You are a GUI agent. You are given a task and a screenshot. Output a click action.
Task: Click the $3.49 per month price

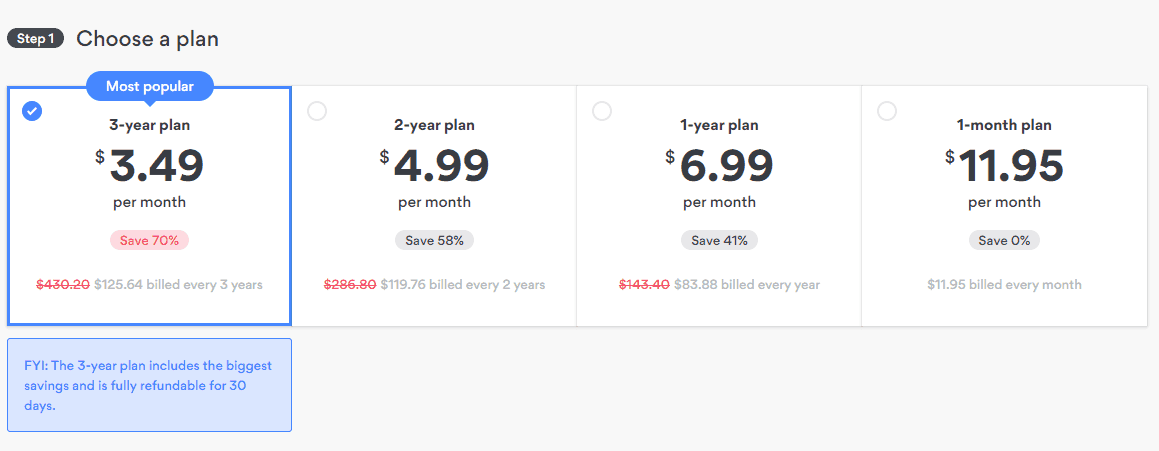pyautogui.click(x=149, y=177)
